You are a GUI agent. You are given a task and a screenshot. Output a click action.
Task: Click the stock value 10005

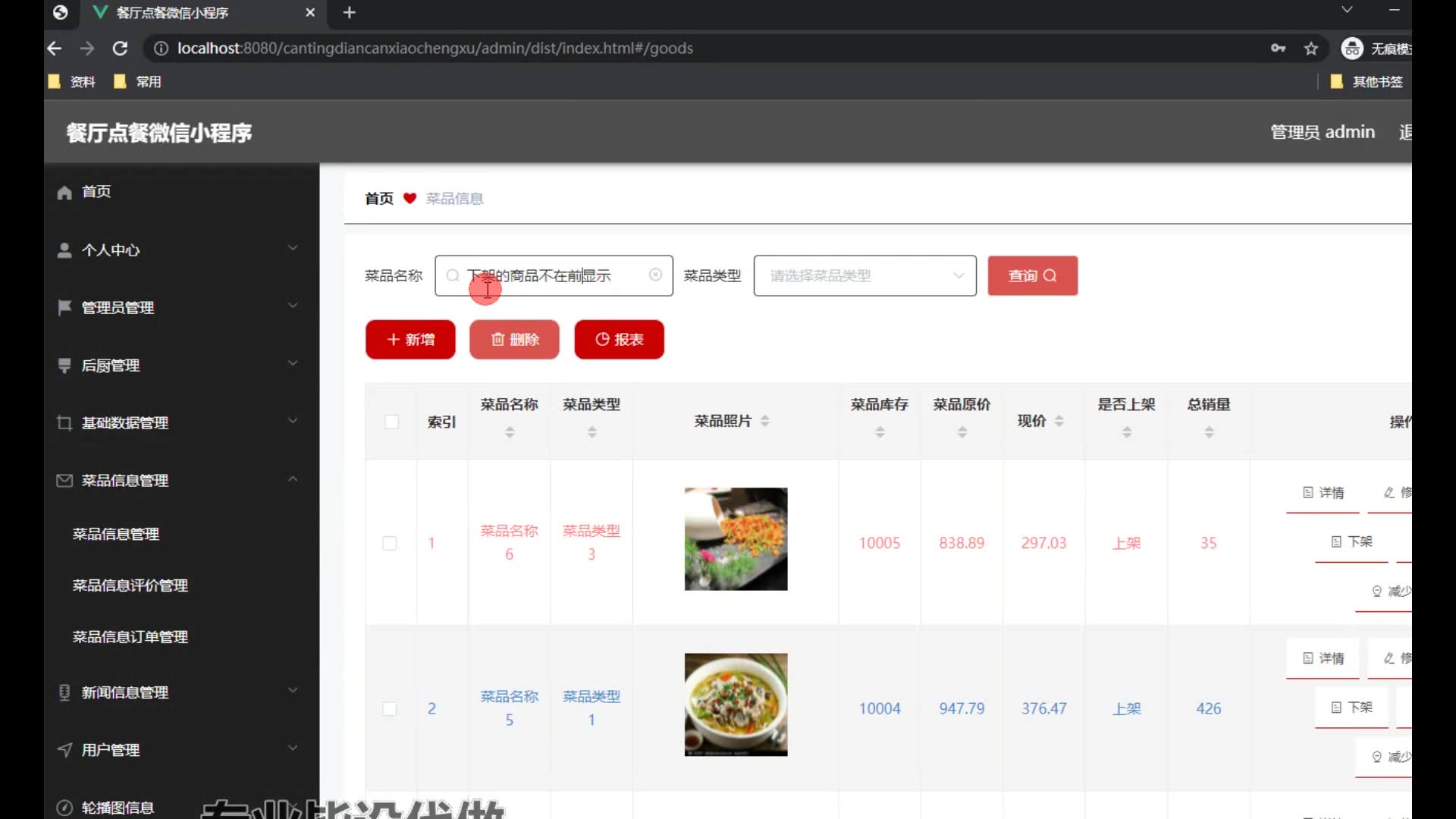880,543
